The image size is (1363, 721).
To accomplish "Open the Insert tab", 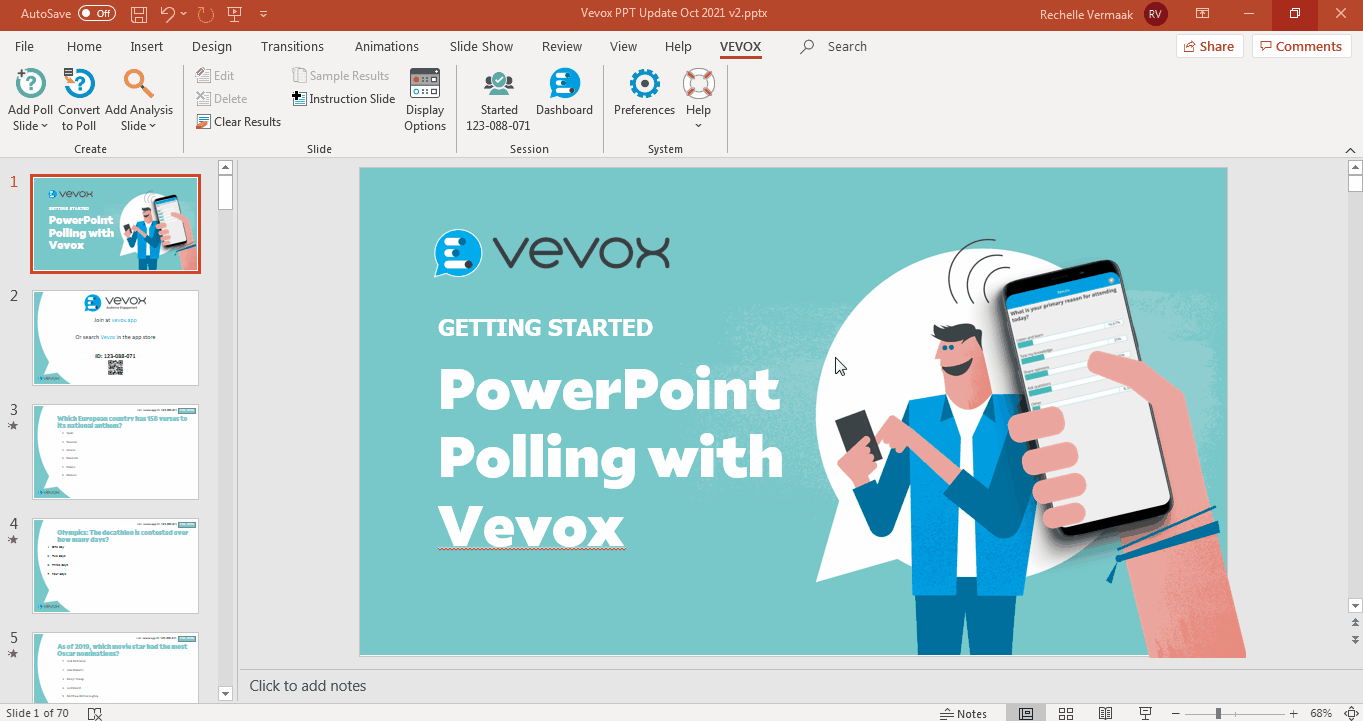I will coord(147,47).
